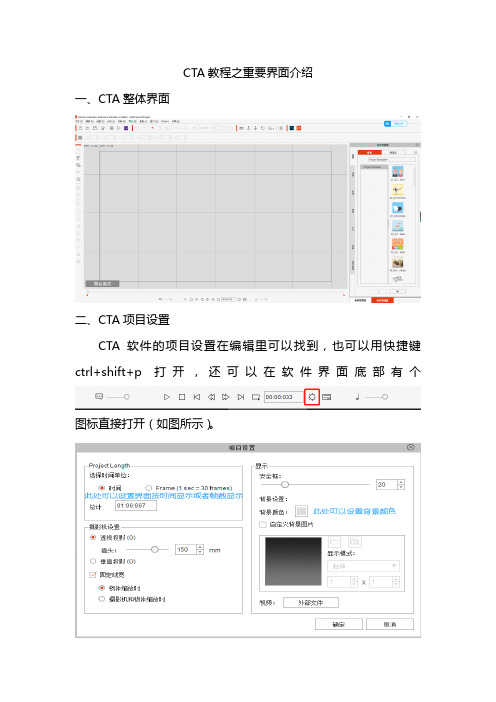The height and width of the screenshot is (702, 496).
Task: Click the safe area value field showing 20
Action: click(x=387, y=484)
